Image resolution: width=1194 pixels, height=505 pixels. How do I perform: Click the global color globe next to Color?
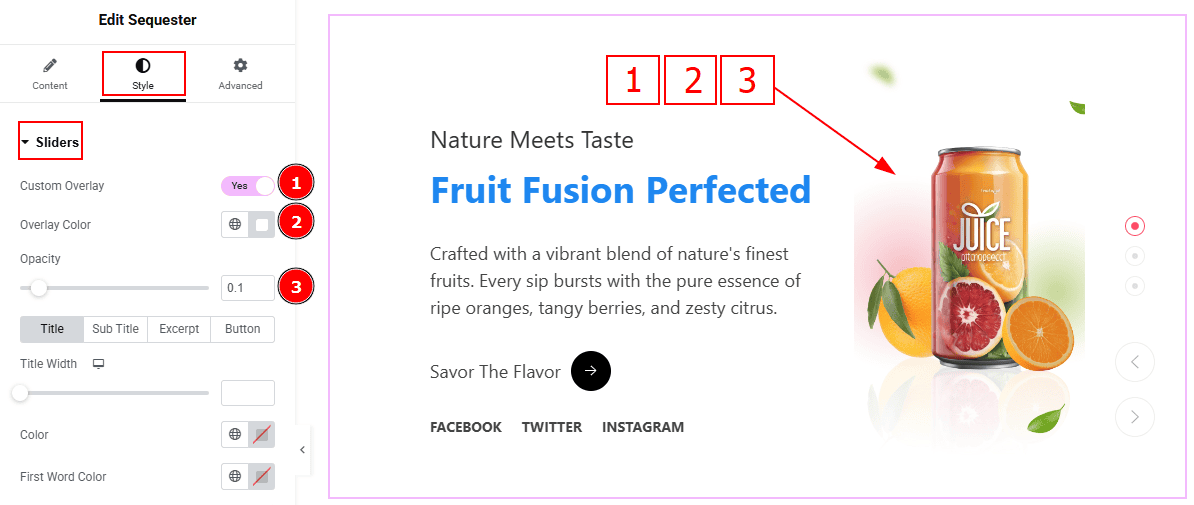click(x=235, y=435)
